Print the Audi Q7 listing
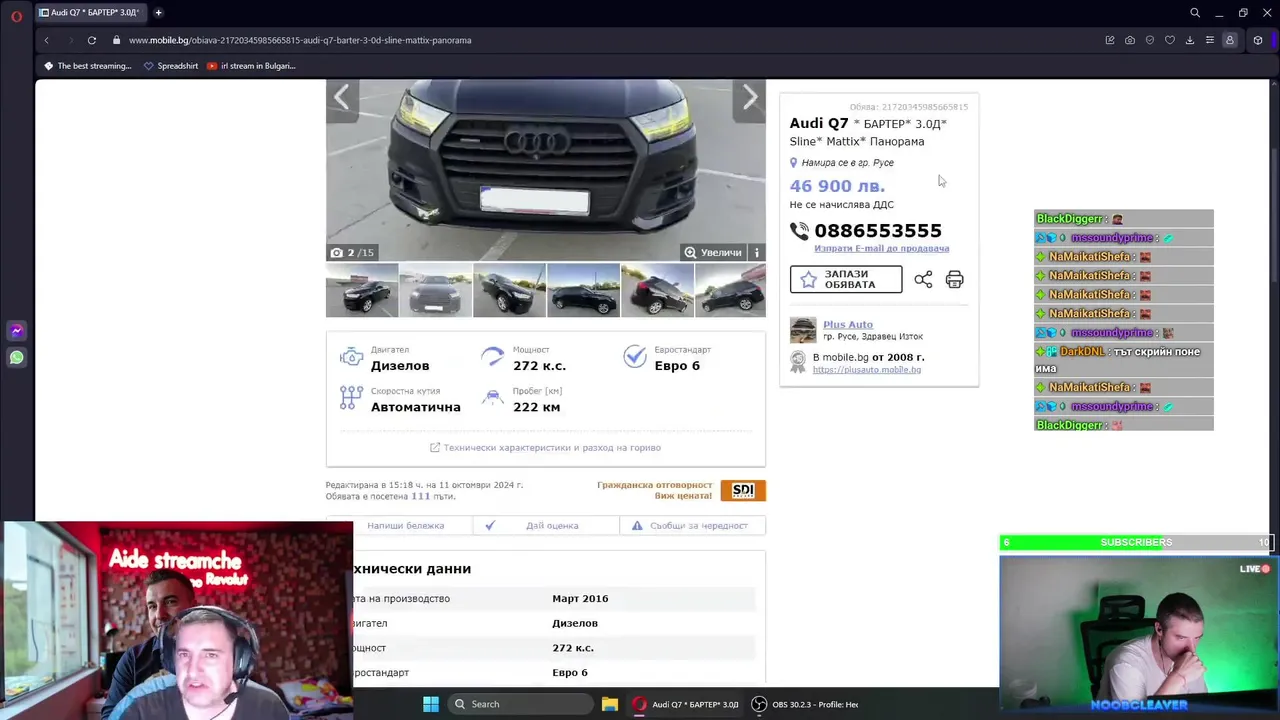Image resolution: width=1280 pixels, height=720 pixels. [955, 280]
